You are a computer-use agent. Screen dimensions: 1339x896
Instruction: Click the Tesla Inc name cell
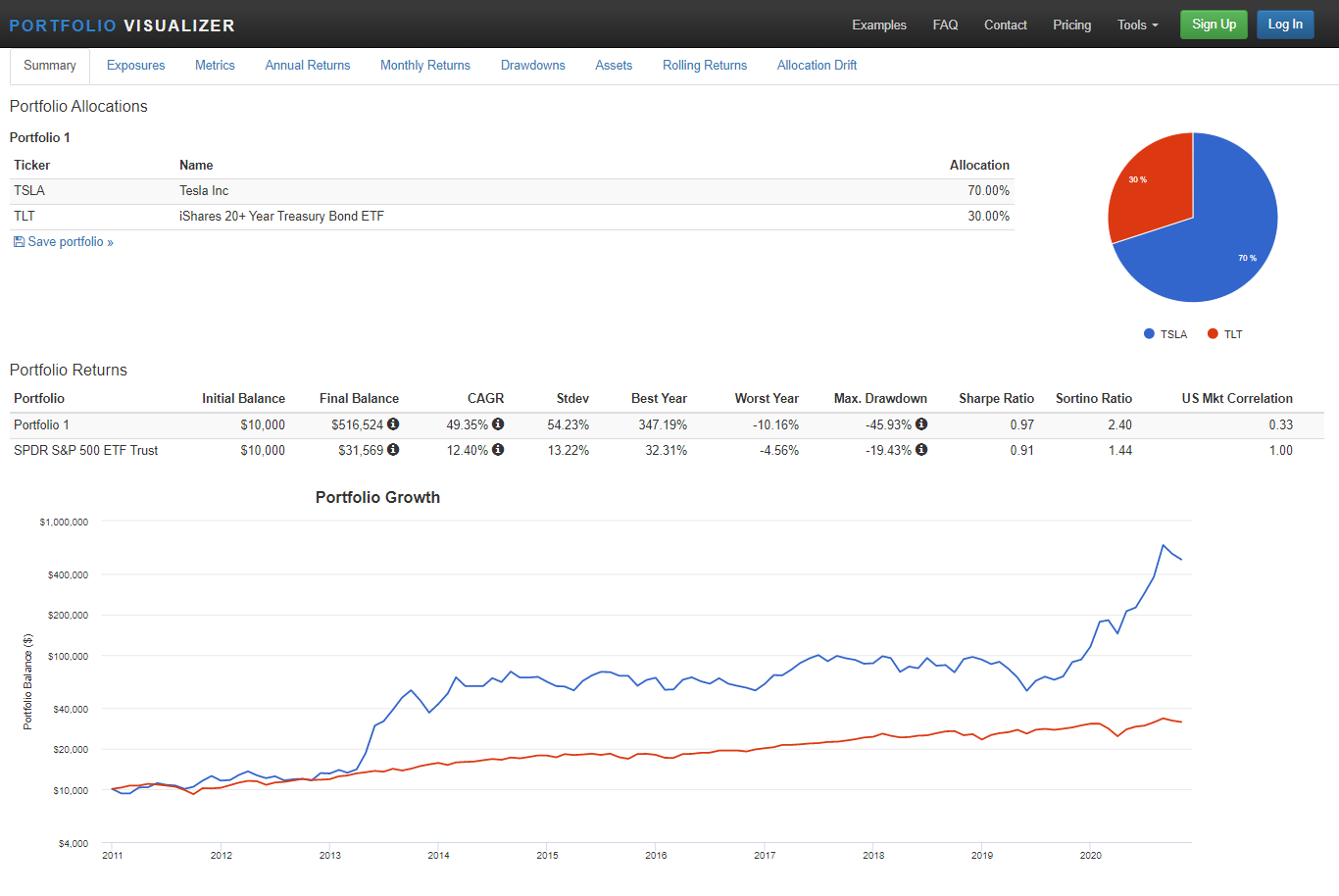[204, 190]
